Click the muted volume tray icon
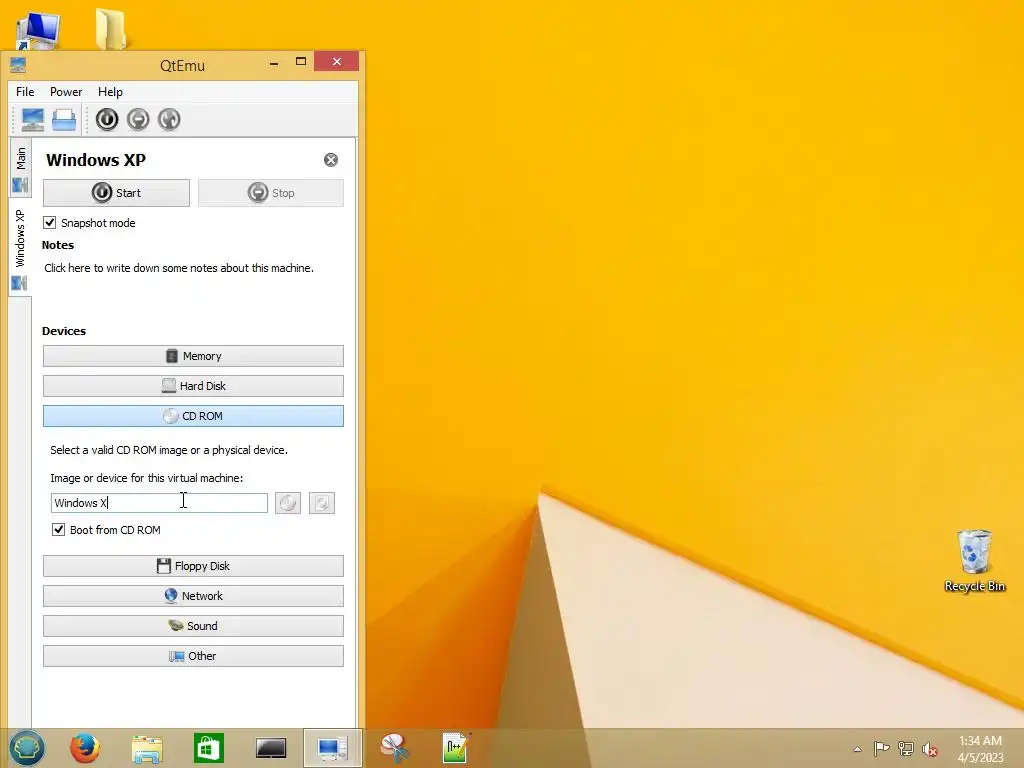 pyautogui.click(x=930, y=749)
